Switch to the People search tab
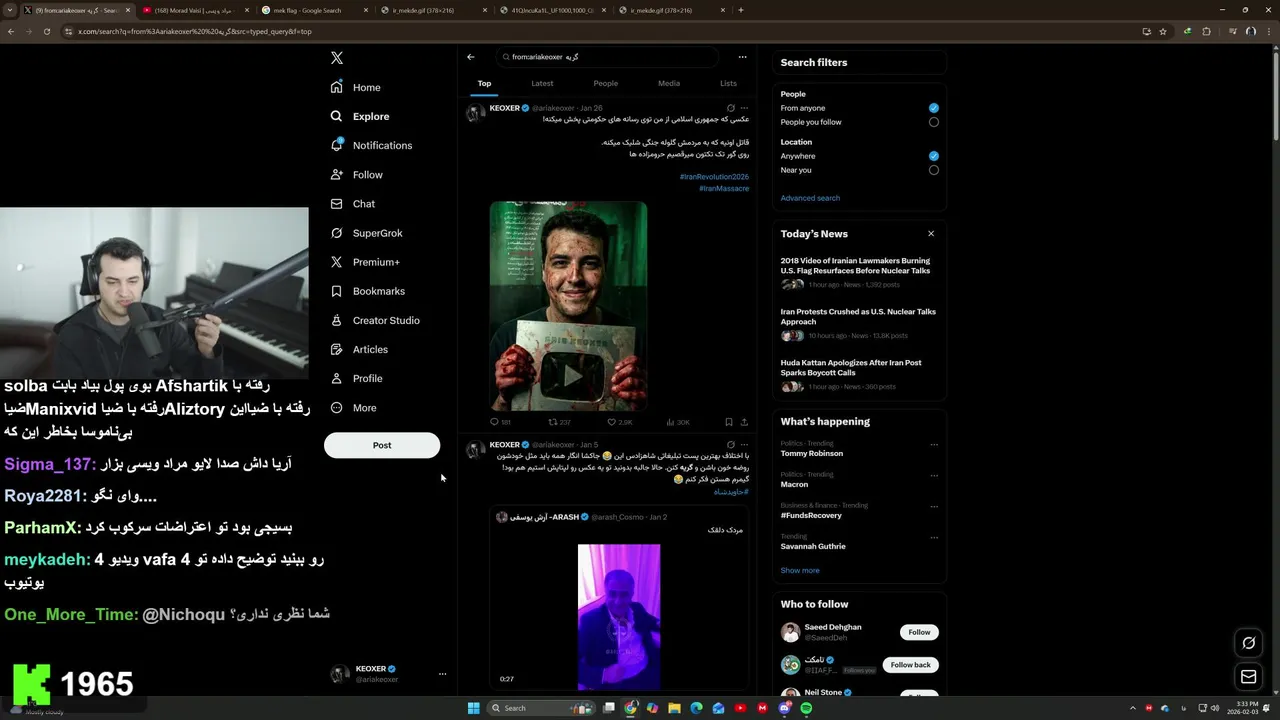 [605, 84]
